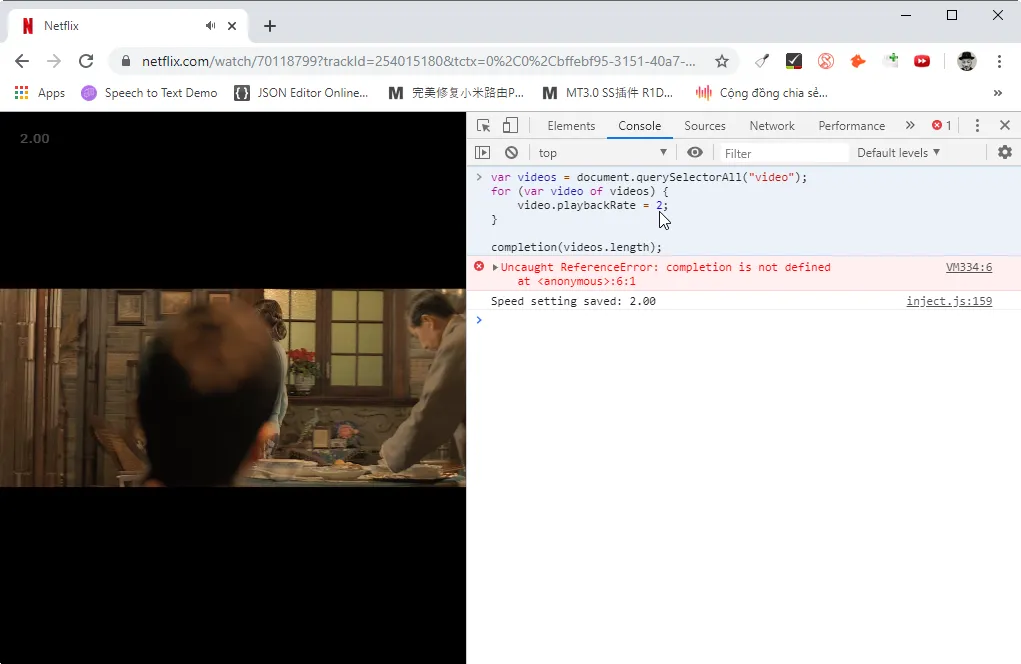The image size is (1021, 664).
Task: Close the Netflix browser tab
Action: (x=232, y=26)
